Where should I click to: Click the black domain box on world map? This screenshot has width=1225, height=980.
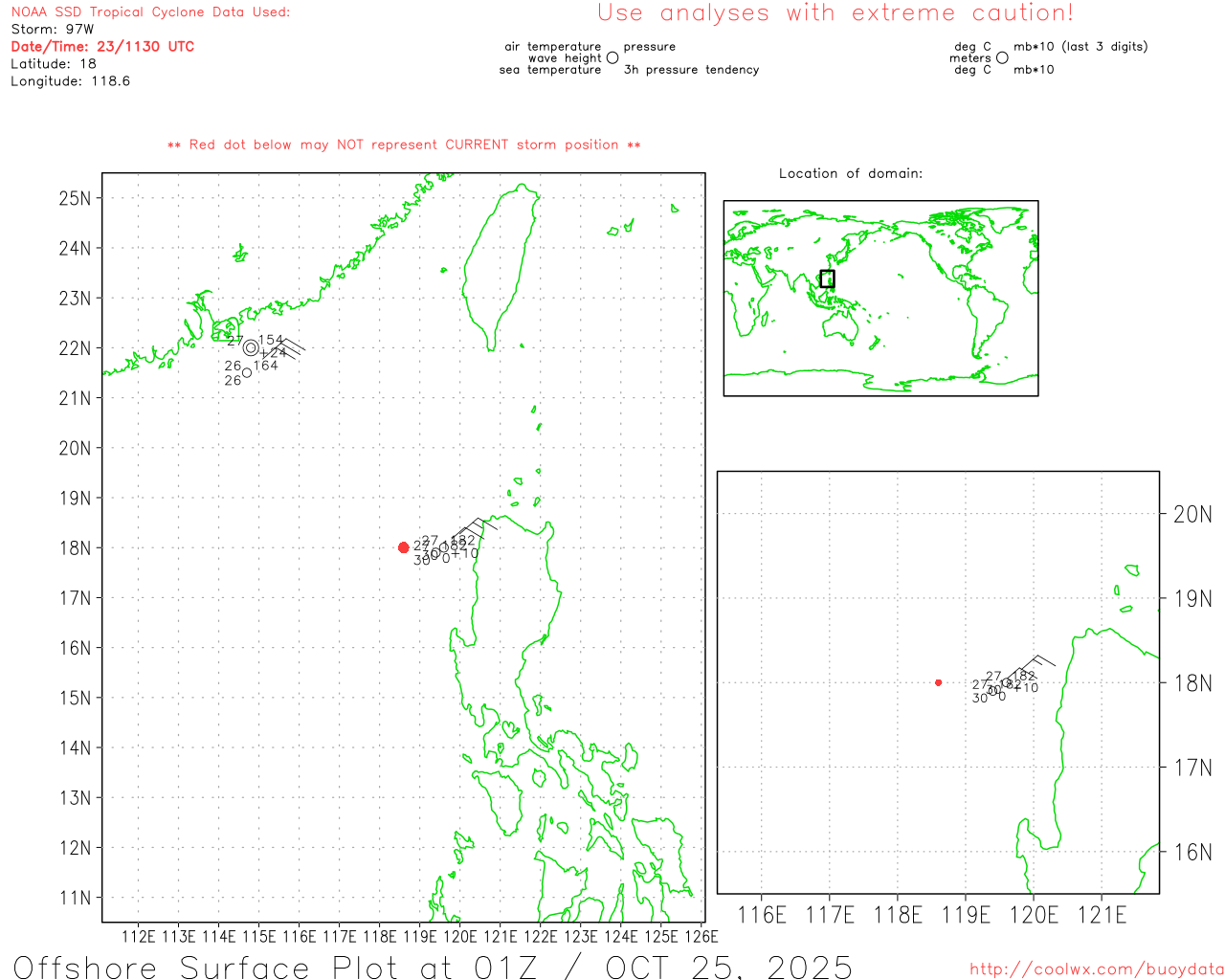[827, 278]
